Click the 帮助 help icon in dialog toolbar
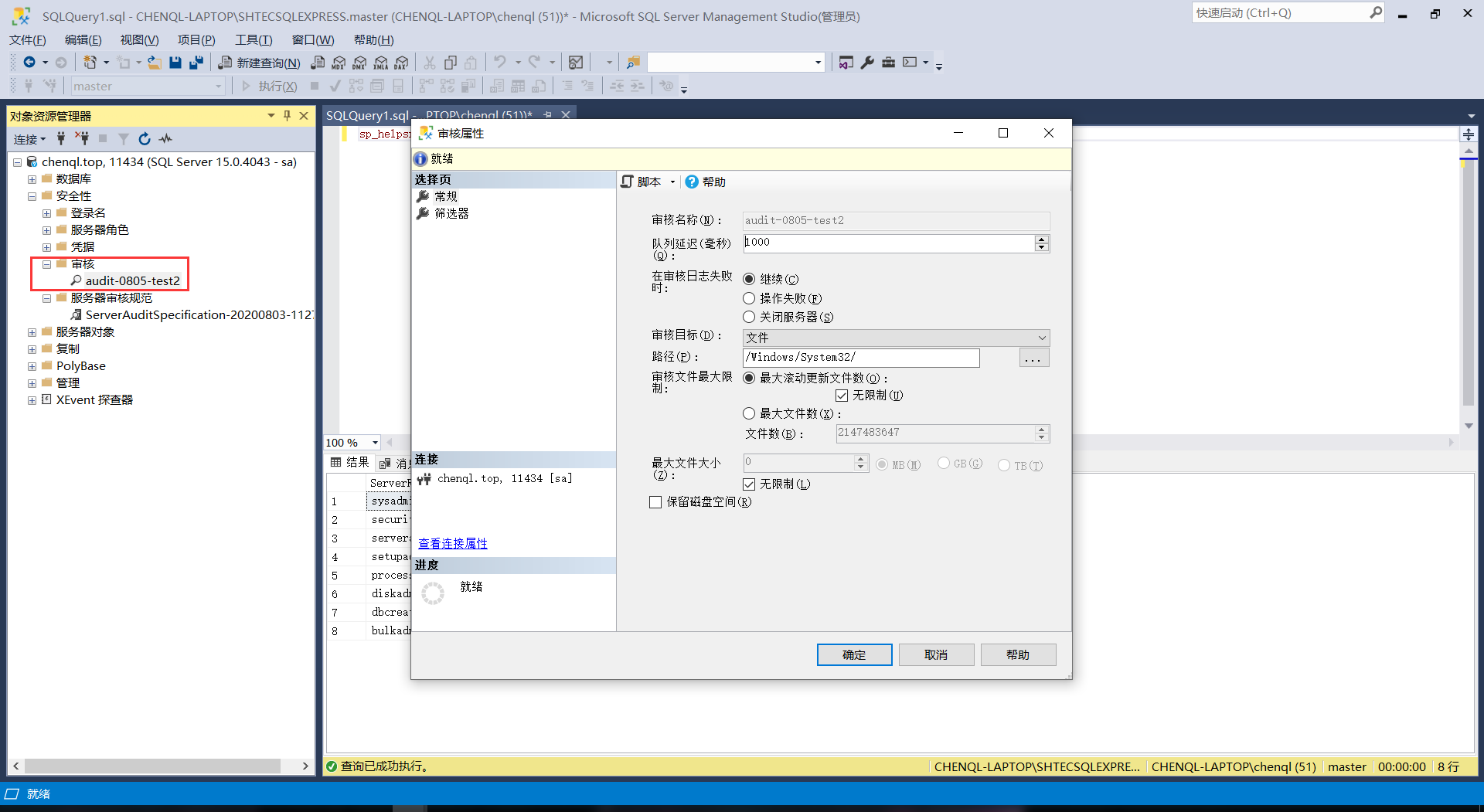The image size is (1484, 812). pos(692,182)
